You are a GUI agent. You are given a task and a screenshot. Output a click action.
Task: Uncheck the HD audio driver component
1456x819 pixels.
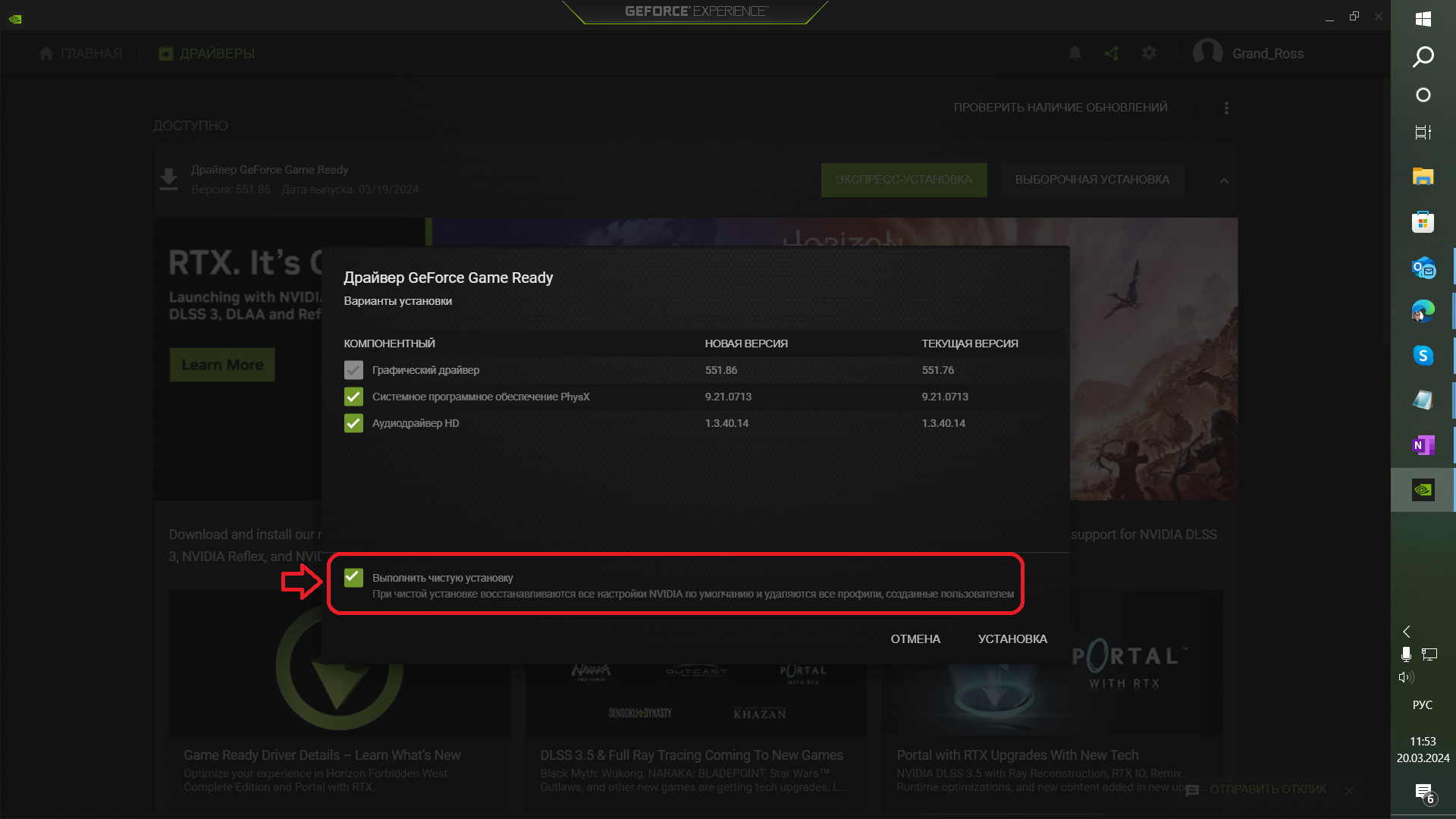click(x=353, y=423)
